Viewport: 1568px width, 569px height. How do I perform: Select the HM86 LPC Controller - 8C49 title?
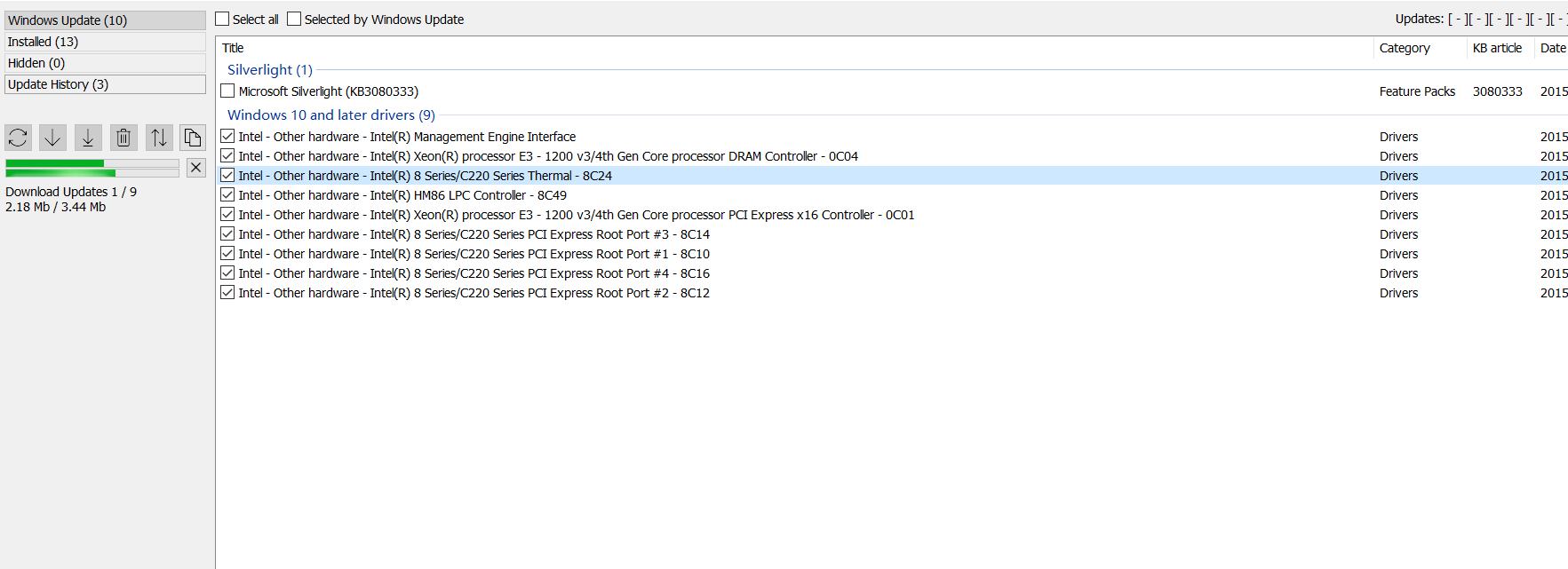(402, 195)
